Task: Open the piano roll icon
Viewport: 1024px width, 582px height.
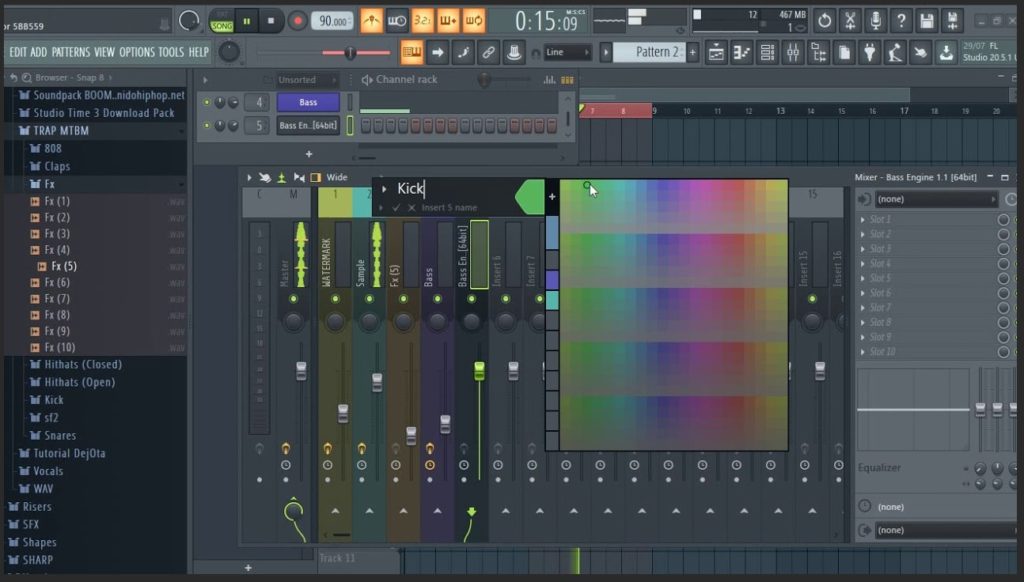Action: click(742, 52)
